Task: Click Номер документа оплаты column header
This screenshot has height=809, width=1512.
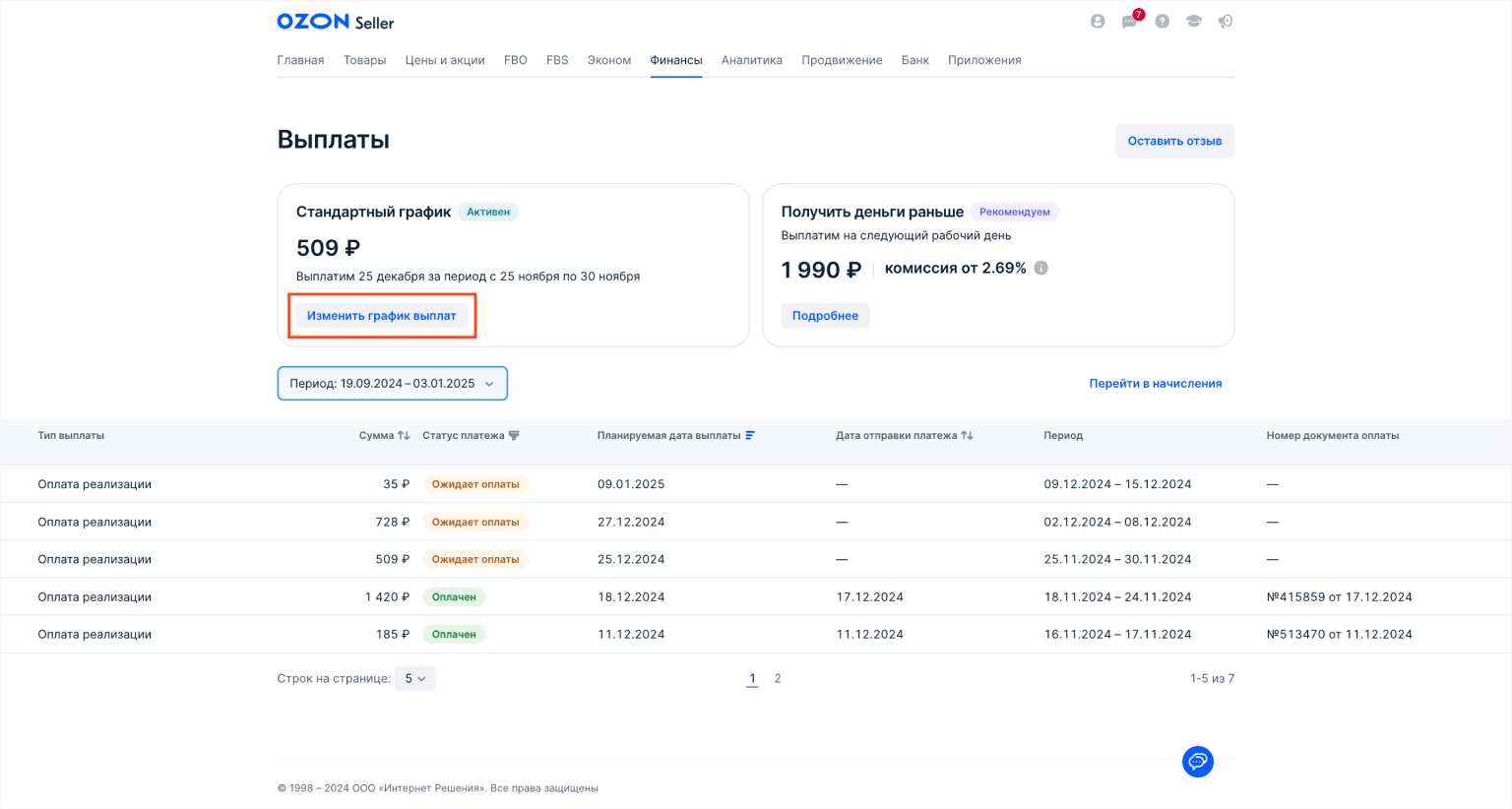Action: click(x=1332, y=435)
